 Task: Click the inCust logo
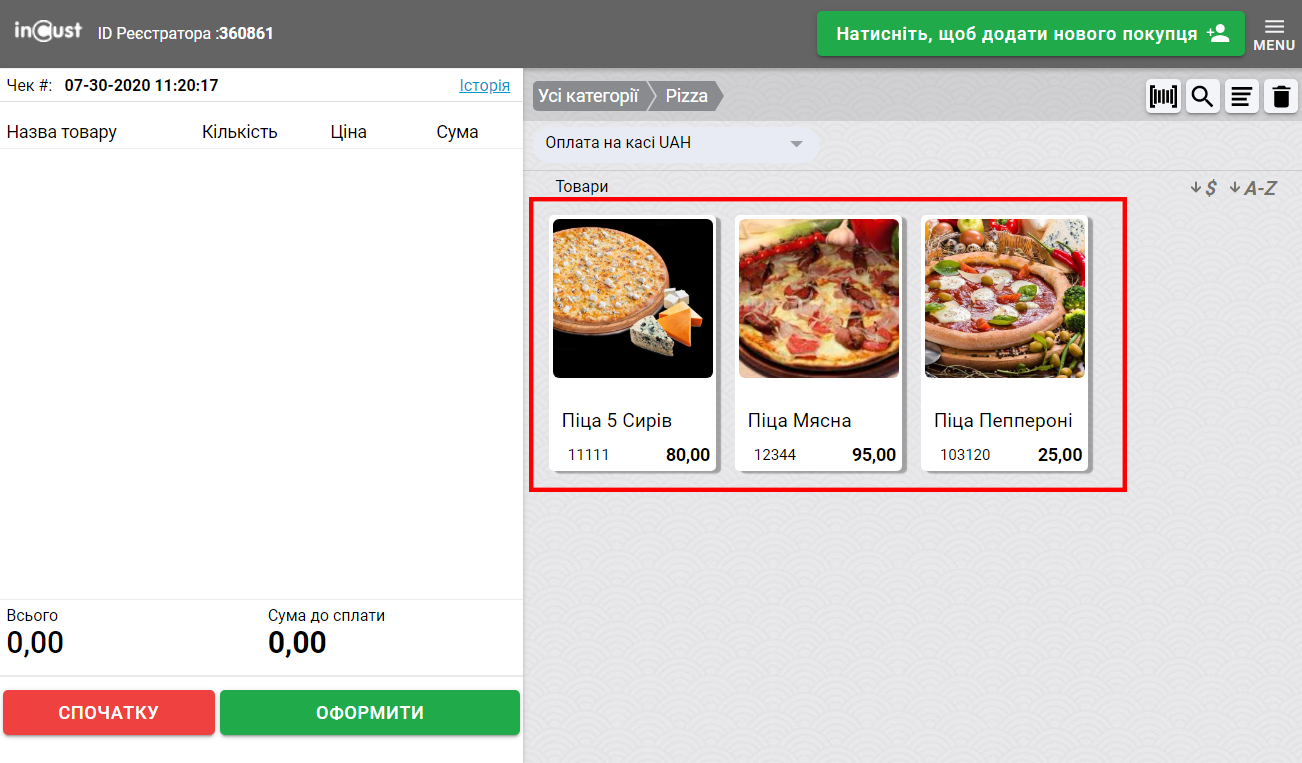[x=48, y=32]
